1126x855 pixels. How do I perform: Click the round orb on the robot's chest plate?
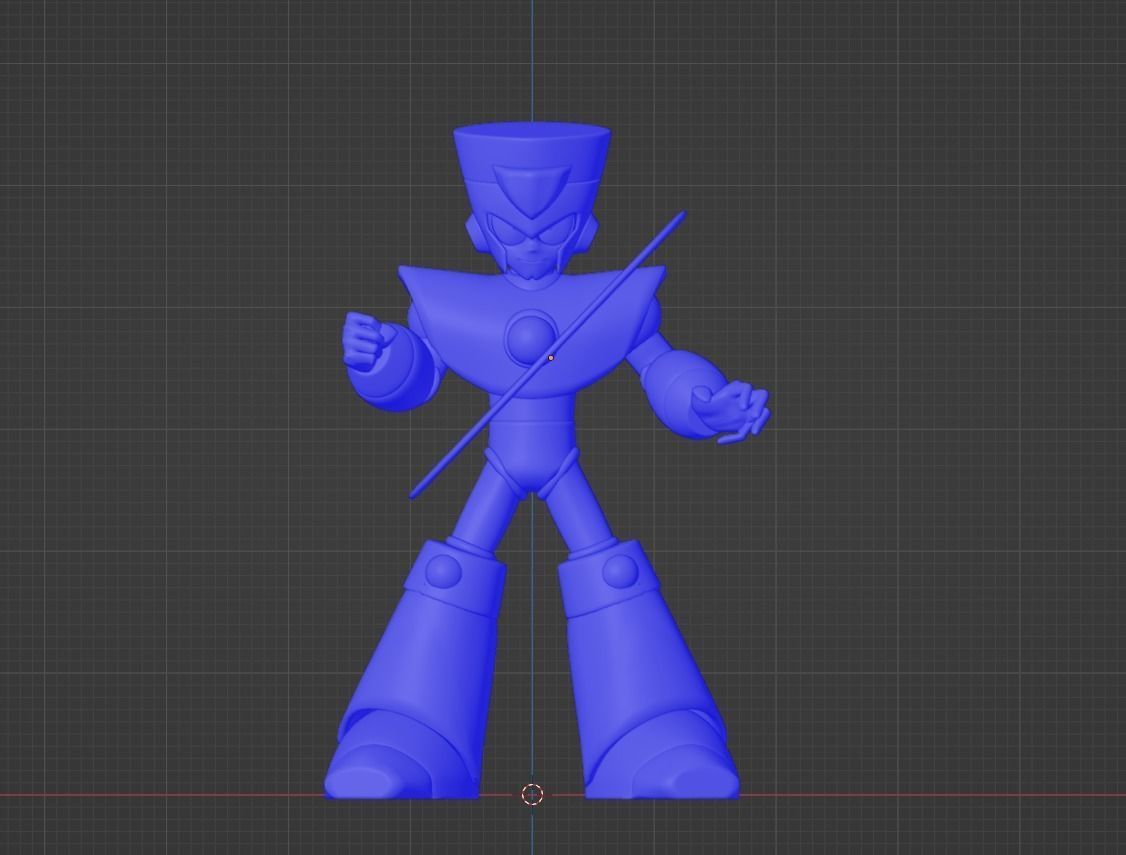(531, 339)
